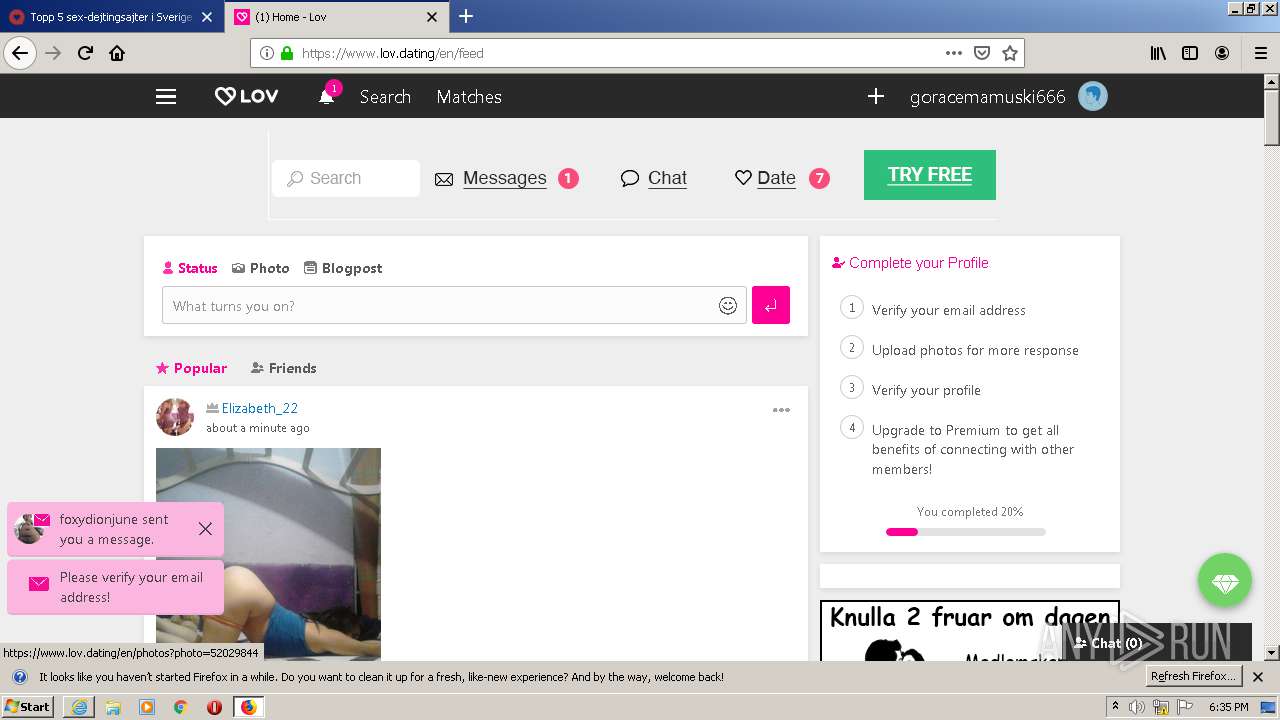The image size is (1280, 720).
Task: Submit status with pink enter button
Action: pyautogui.click(x=771, y=305)
